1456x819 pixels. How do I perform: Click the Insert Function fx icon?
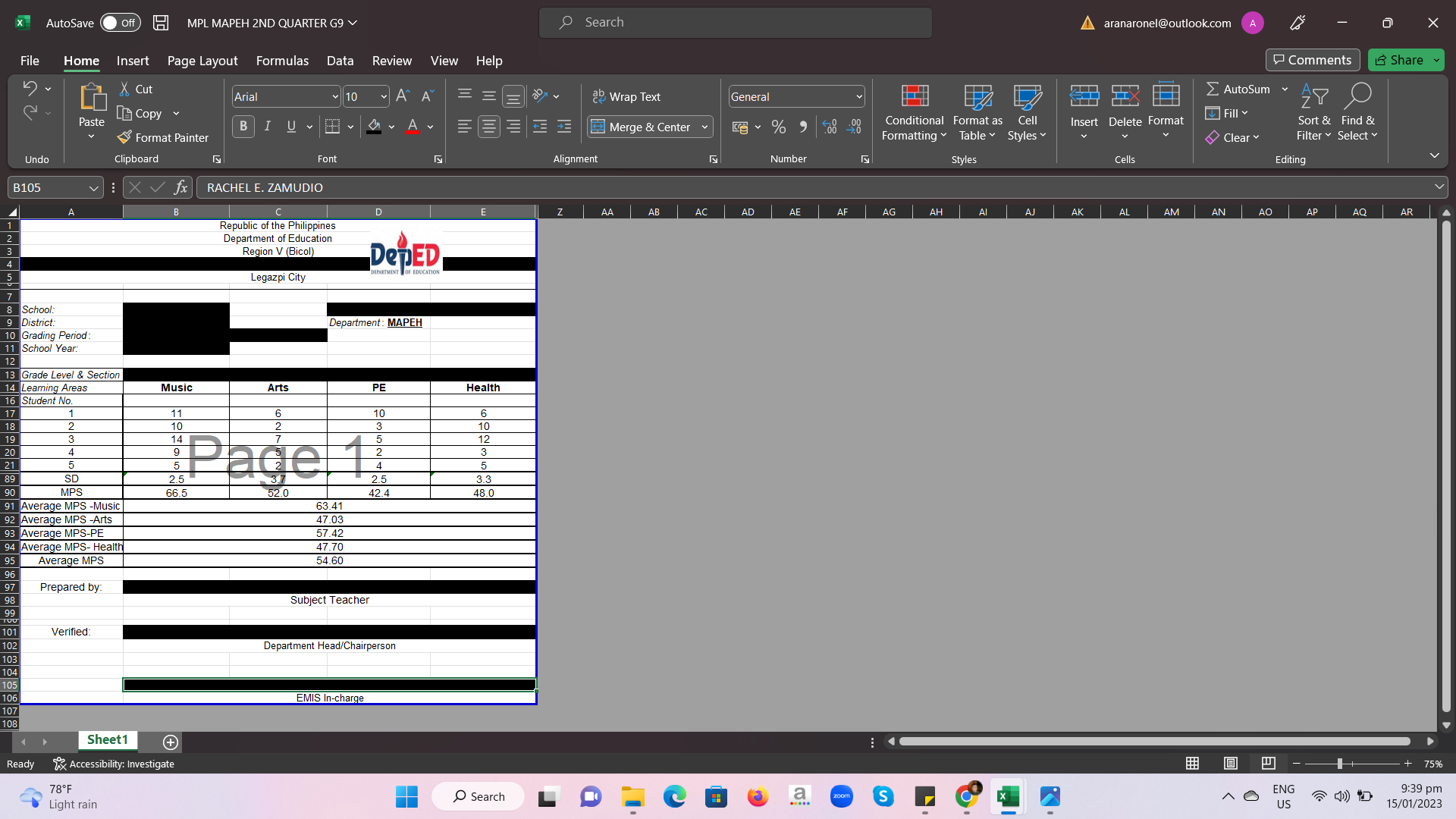180,187
